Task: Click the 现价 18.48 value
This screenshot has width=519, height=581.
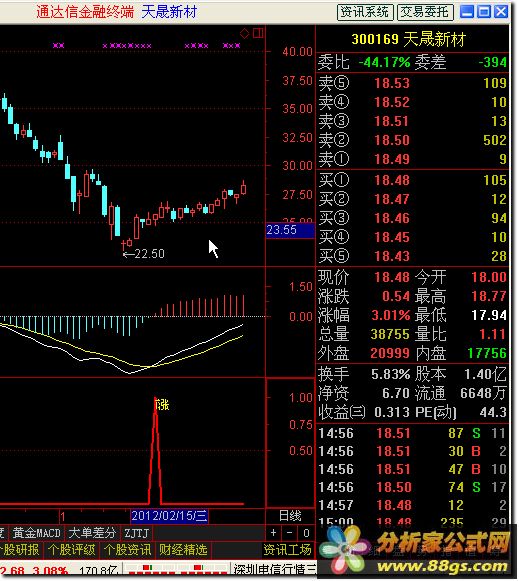Action: 392,278
